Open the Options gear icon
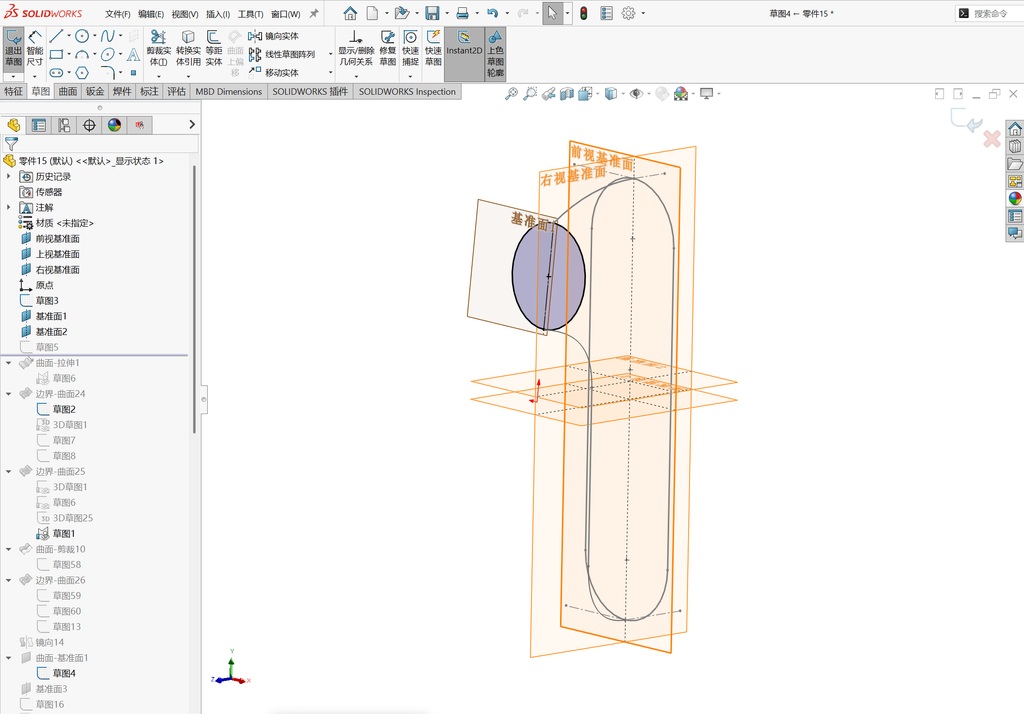 [x=628, y=13]
